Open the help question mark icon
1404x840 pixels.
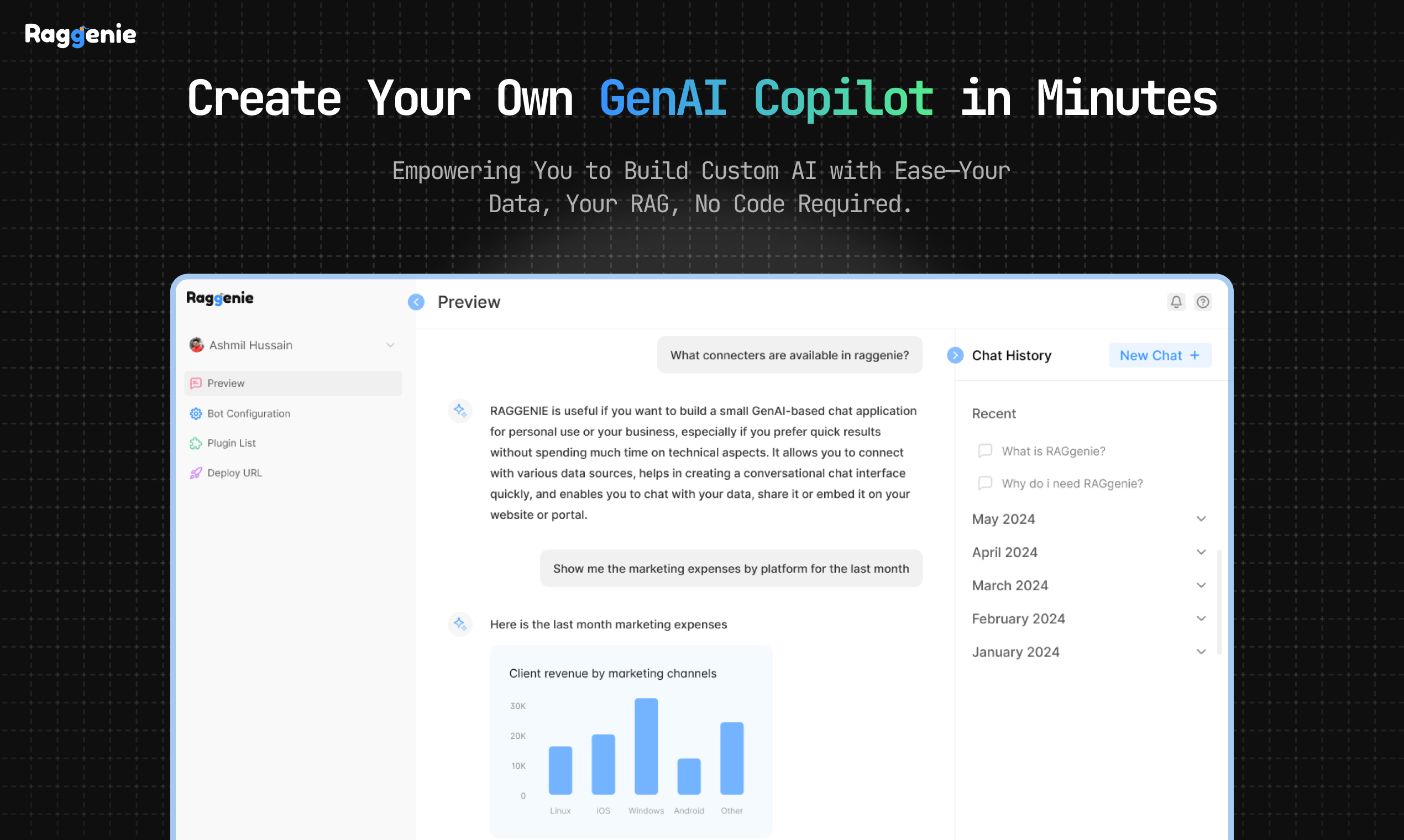pos(1202,302)
